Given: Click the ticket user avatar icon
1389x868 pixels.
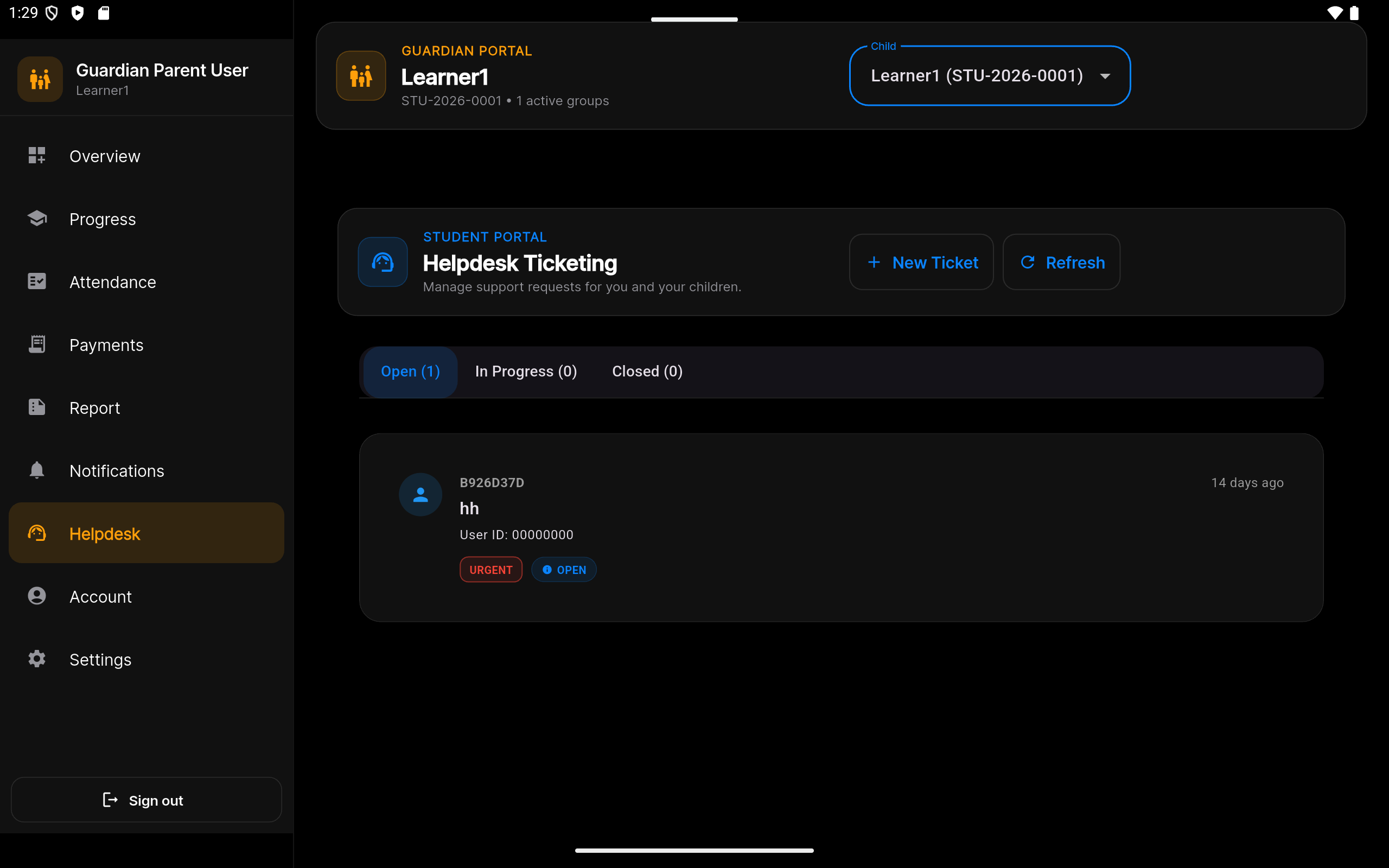Looking at the screenshot, I should (420, 494).
